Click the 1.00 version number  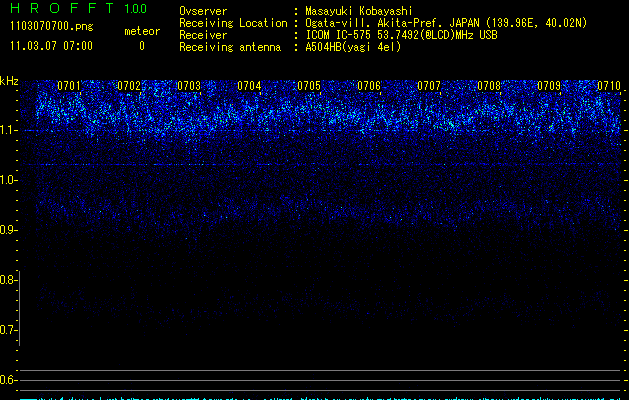136,8
